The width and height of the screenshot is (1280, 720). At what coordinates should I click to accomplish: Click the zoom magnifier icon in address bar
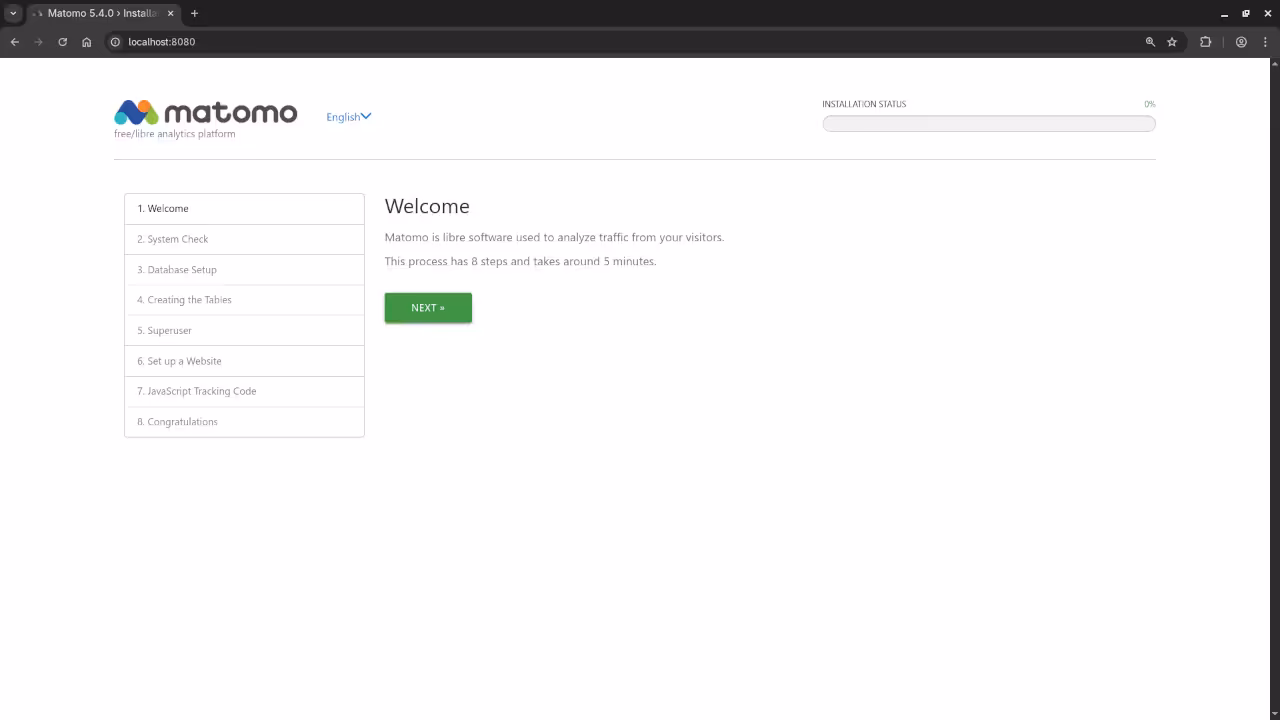pos(1150,42)
